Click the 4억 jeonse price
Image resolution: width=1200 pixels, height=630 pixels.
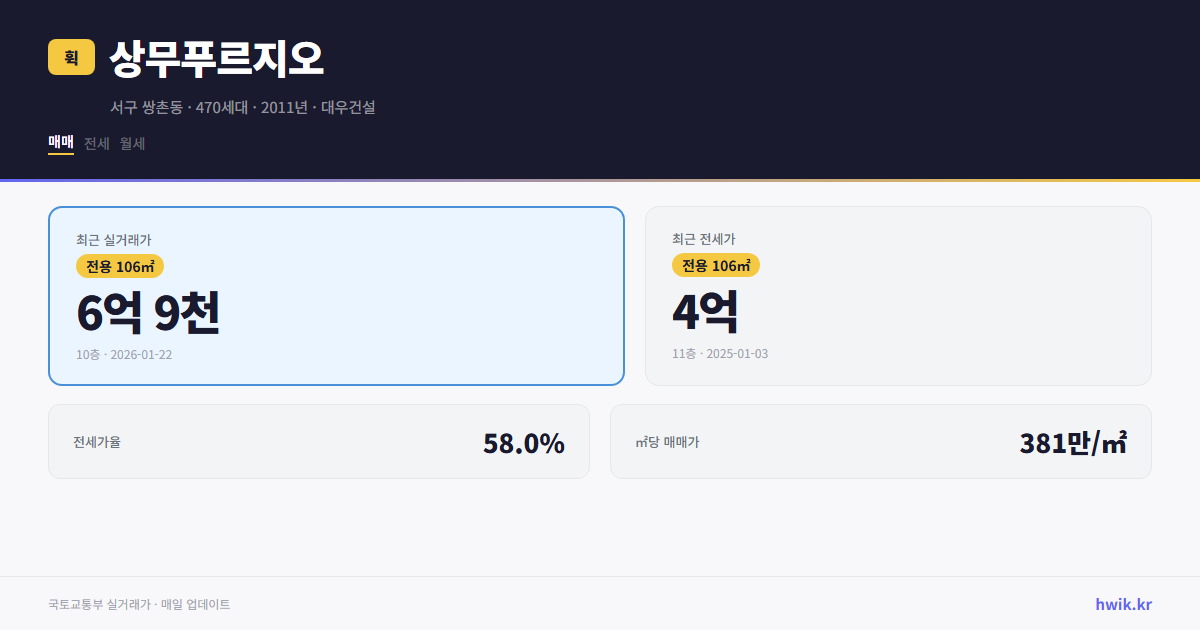tap(706, 311)
